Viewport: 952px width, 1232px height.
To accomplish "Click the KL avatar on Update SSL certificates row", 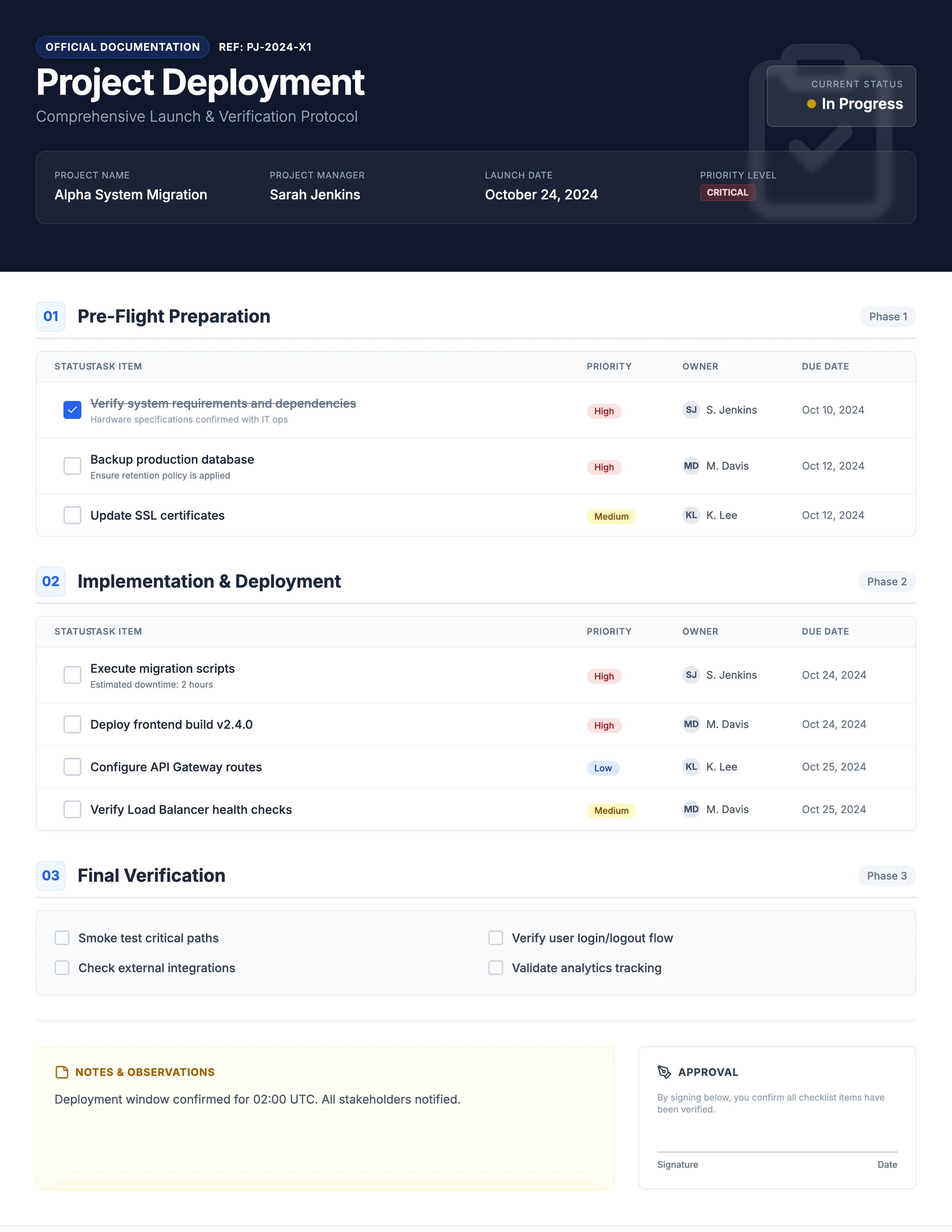I will coord(691,515).
